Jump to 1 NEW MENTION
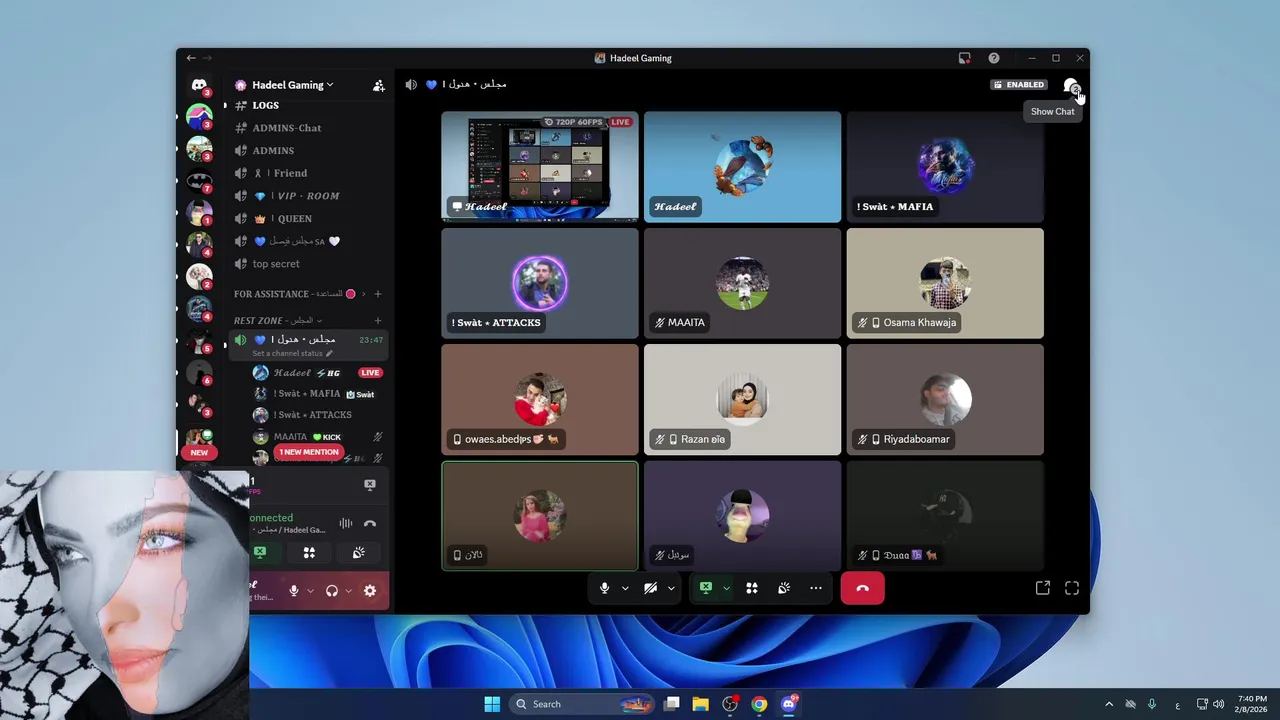 (309, 452)
